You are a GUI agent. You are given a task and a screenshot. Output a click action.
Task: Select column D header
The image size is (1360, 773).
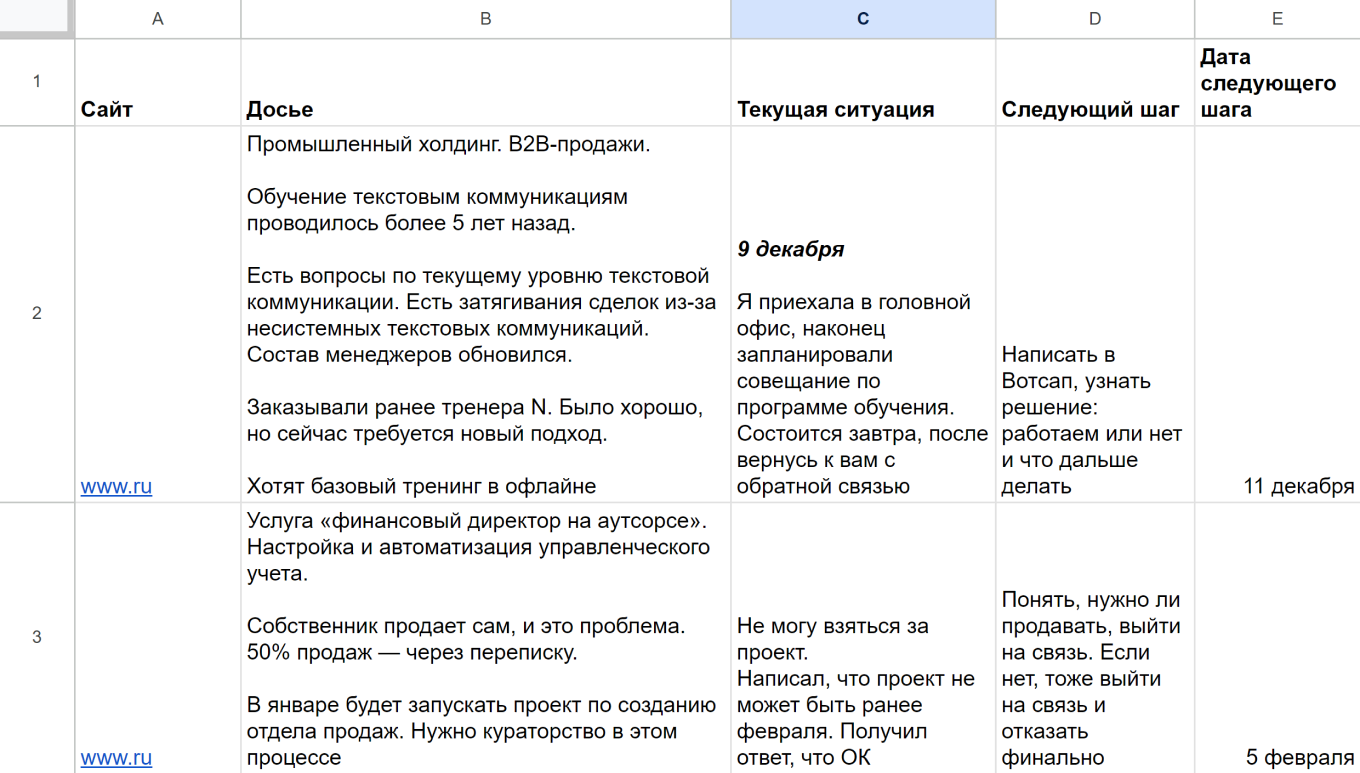(1095, 18)
